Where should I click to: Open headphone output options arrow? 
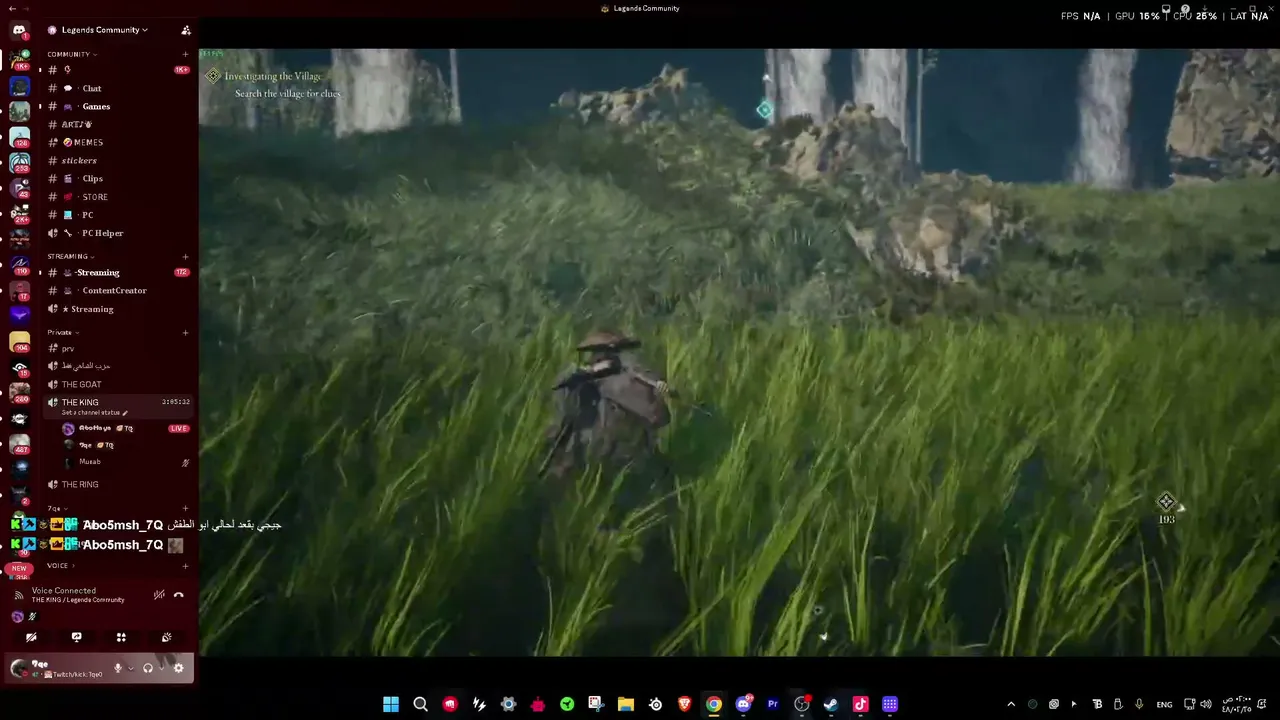pos(160,668)
